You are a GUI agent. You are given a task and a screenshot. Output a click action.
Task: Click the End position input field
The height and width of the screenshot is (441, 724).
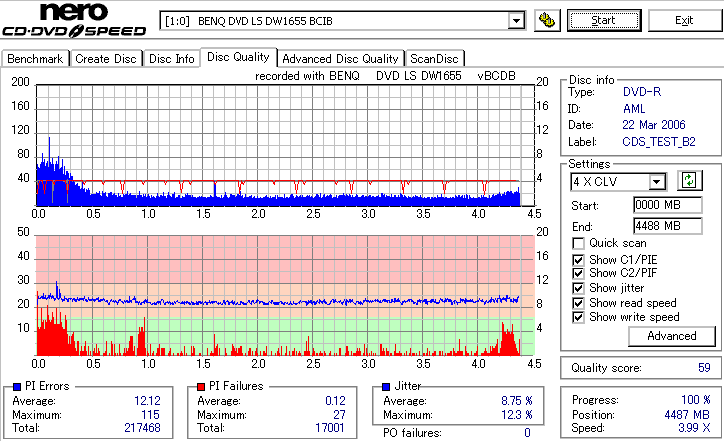pyautogui.click(x=668, y=226)
